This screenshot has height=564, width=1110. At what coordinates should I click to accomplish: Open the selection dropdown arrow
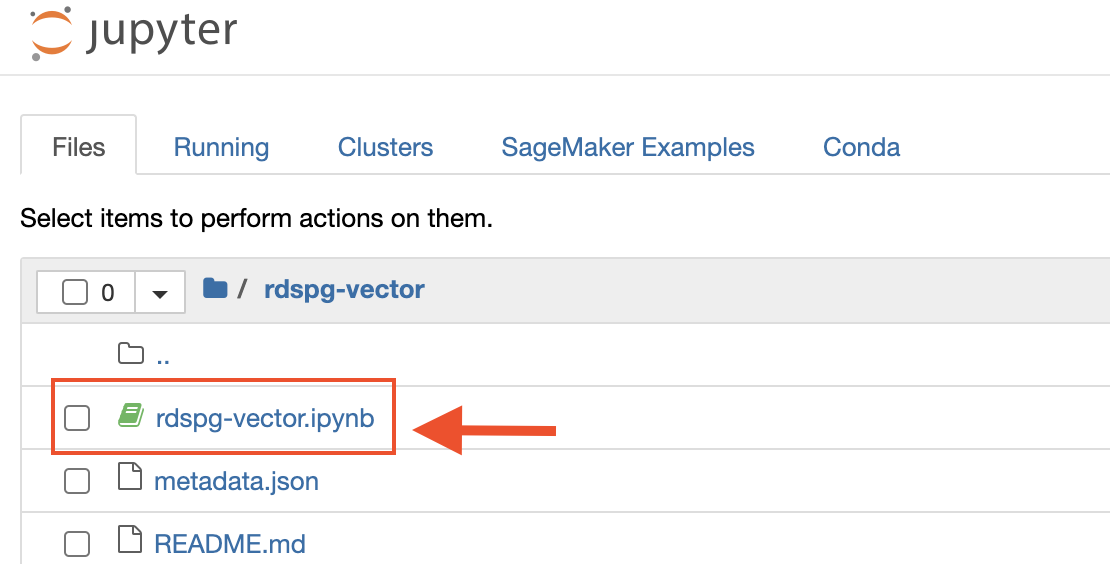(x=159, y=292)
